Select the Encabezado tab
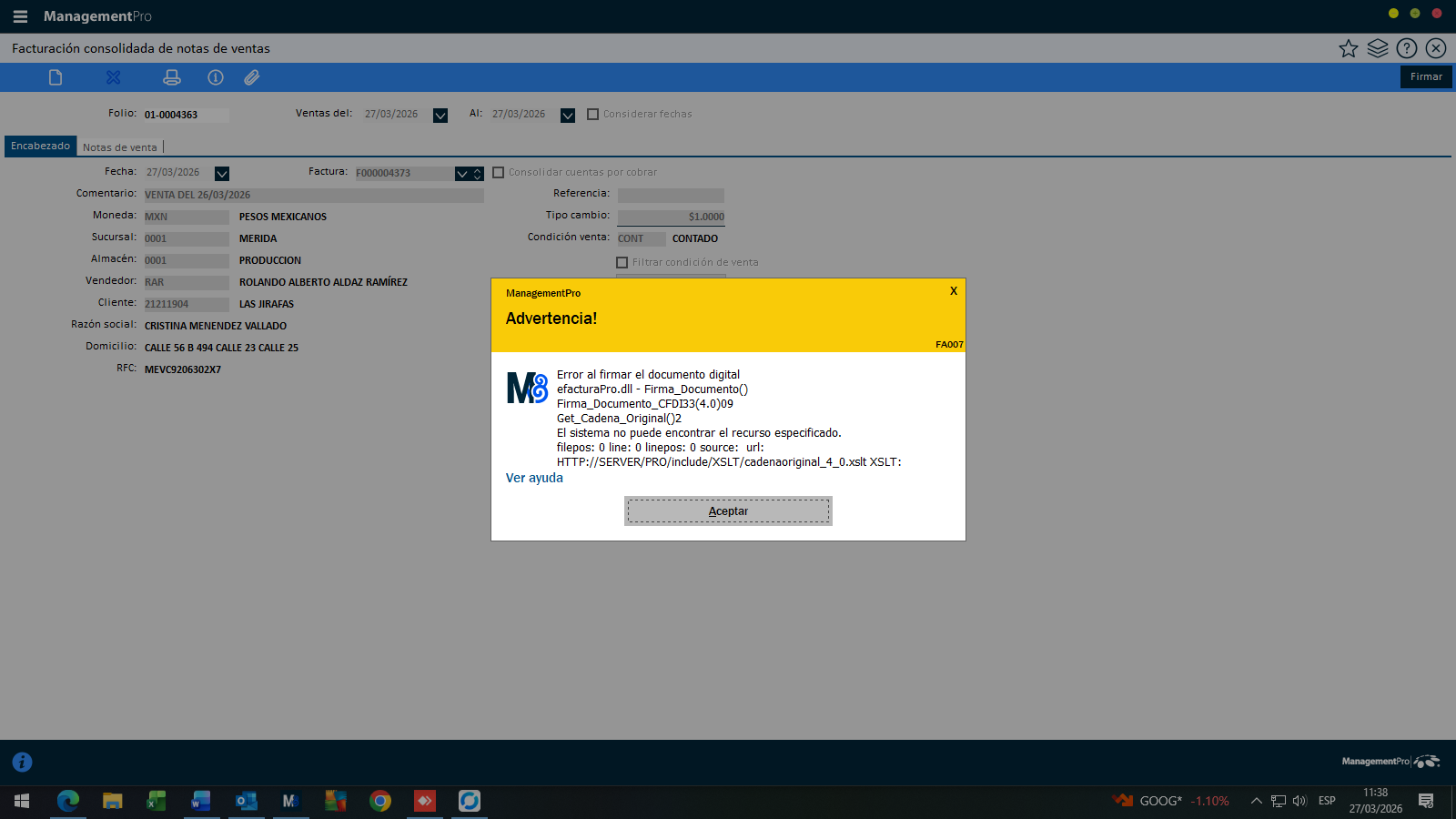Screen dimensions: 1456x819 [x=40, y=147]
